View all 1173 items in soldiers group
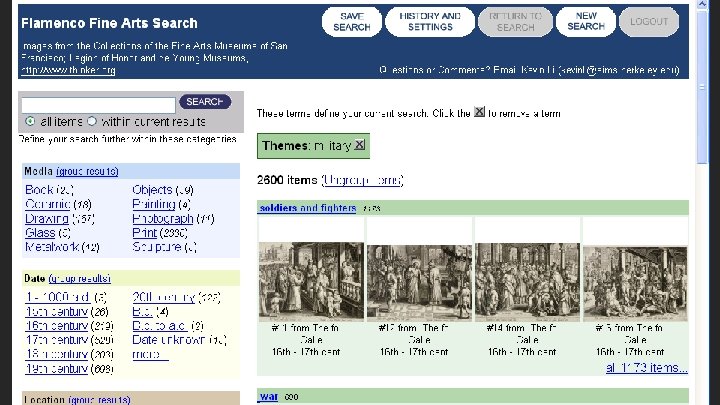 click(647, 368)
